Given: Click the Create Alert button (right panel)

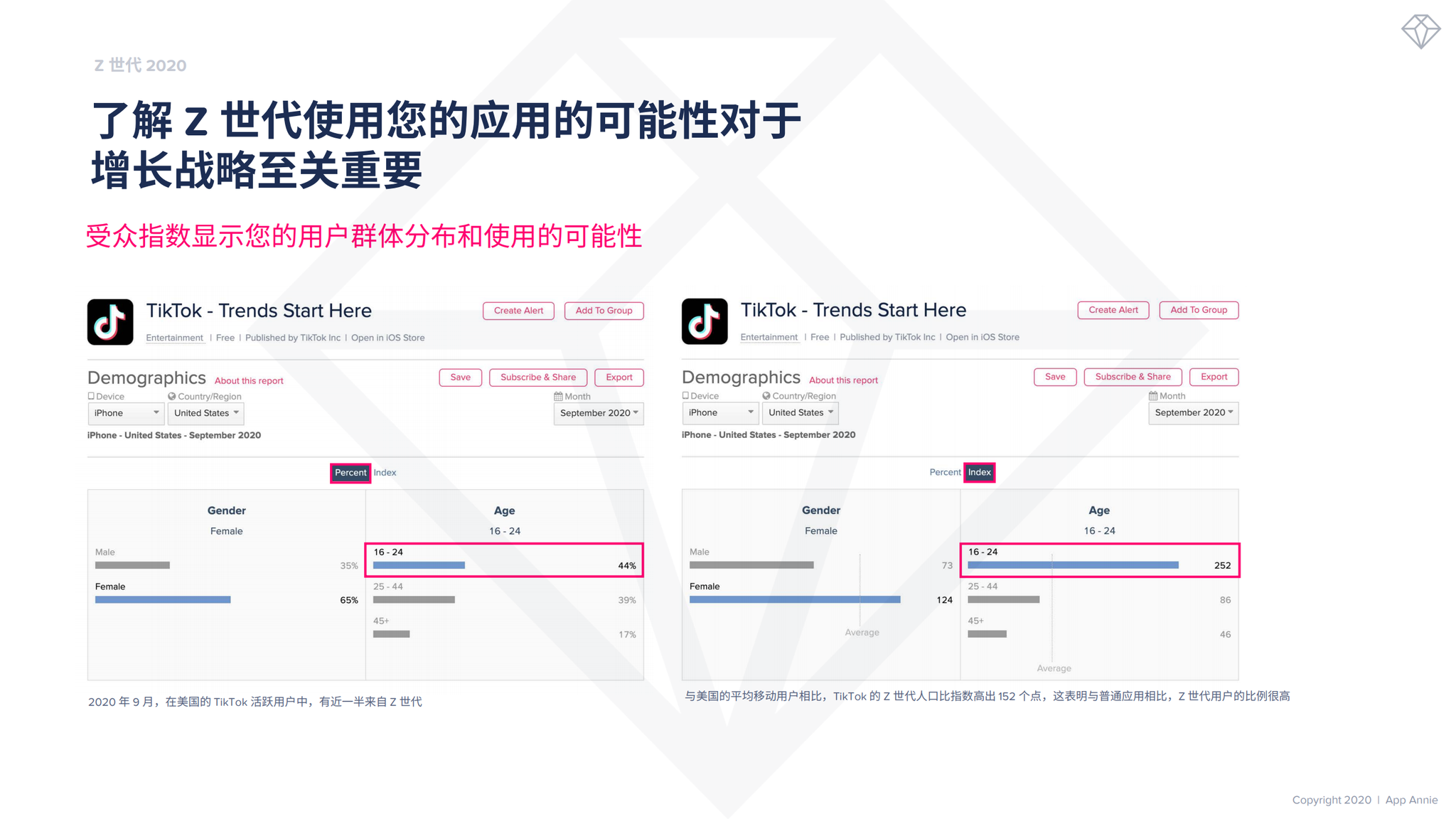Looking at the screenshot, I should (1115, 311).
